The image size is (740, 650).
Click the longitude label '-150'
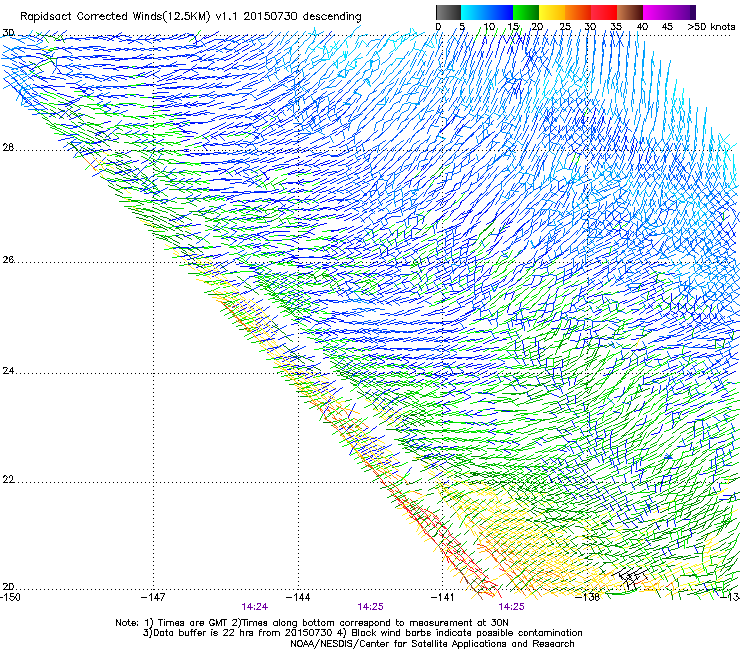click(10, 597)
